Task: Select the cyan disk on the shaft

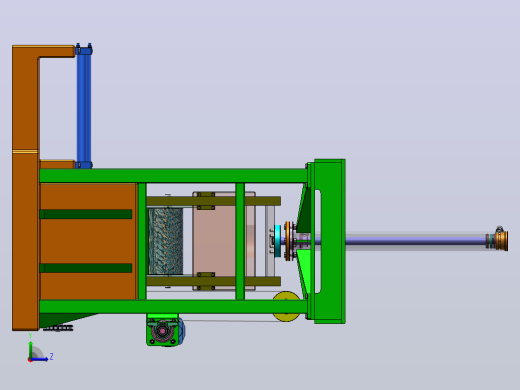Action: tap(277, 241)
